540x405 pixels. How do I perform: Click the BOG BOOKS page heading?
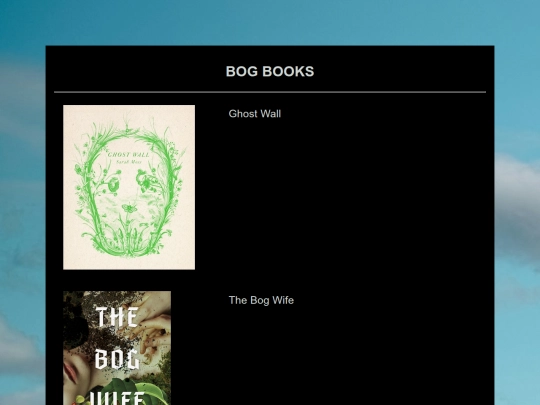tap(270, 72)
